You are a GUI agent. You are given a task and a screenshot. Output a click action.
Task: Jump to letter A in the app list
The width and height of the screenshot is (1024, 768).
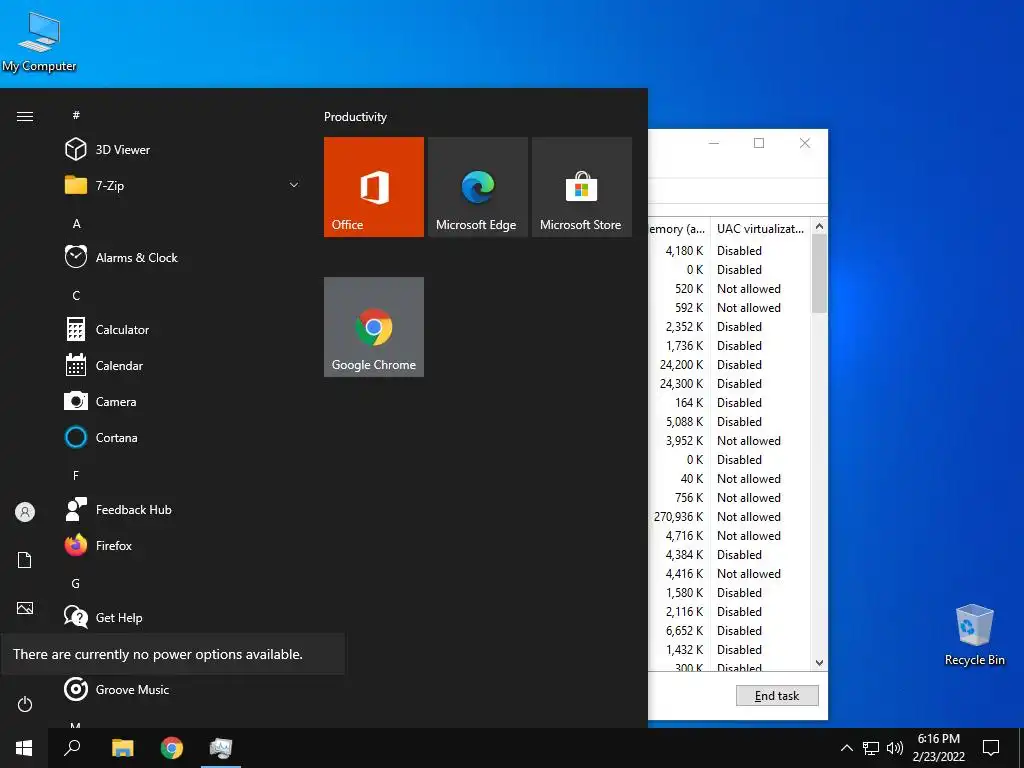(x=76, y=224)
